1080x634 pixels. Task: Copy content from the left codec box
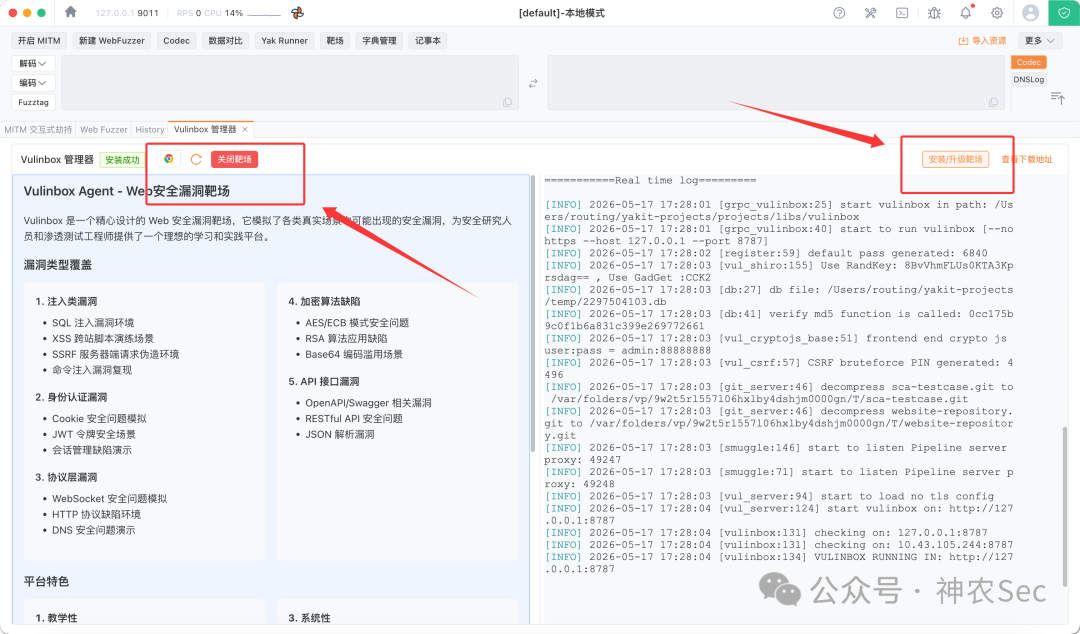tap(508, 102)
